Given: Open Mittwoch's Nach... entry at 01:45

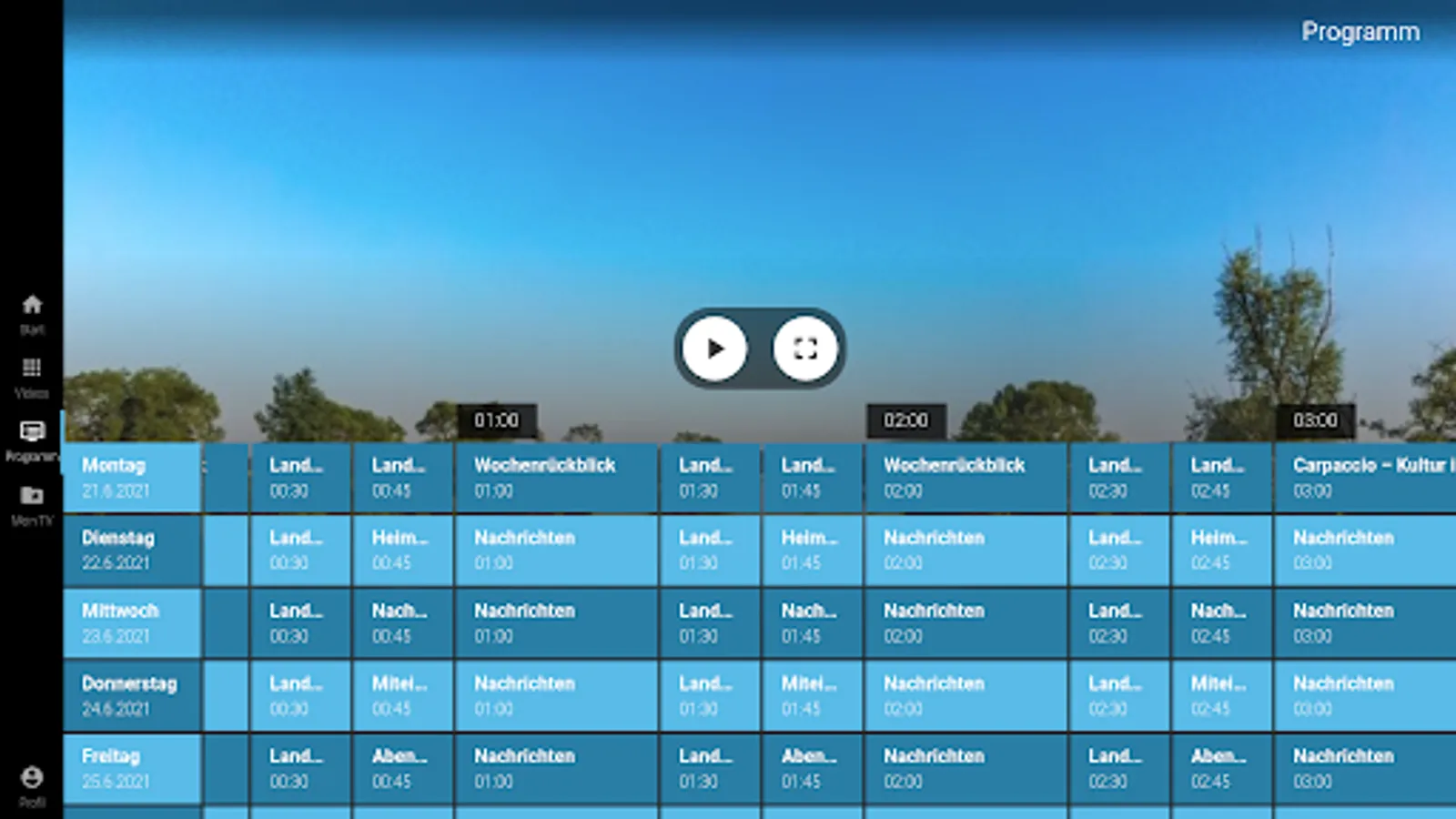Looking at the screenshot, I should (813, 623).
